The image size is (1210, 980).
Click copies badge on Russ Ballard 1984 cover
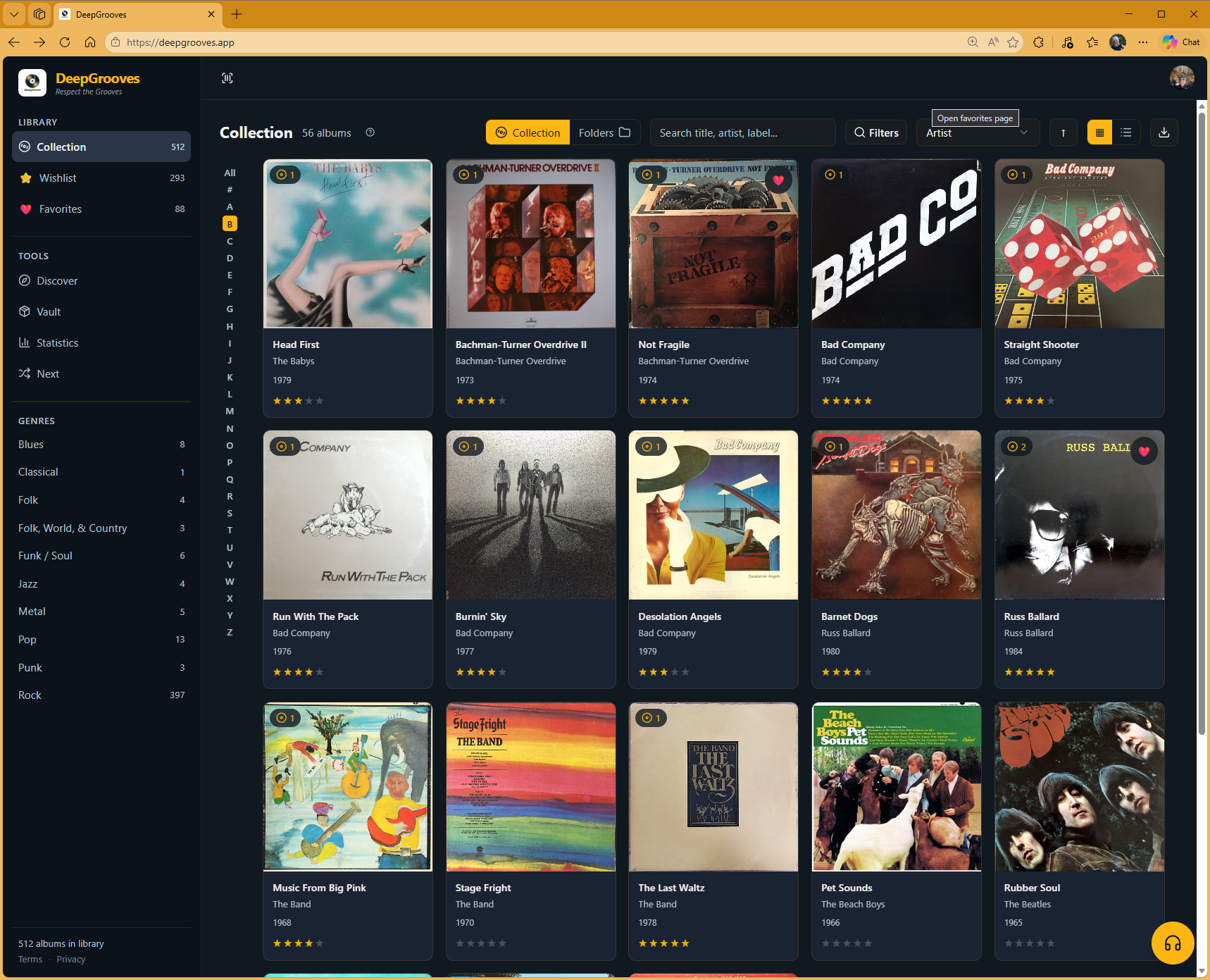coord(1016,447)
